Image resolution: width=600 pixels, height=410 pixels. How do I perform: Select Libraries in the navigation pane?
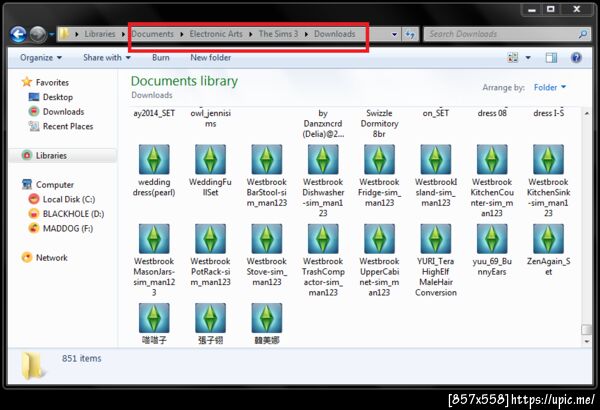(51, 155)
